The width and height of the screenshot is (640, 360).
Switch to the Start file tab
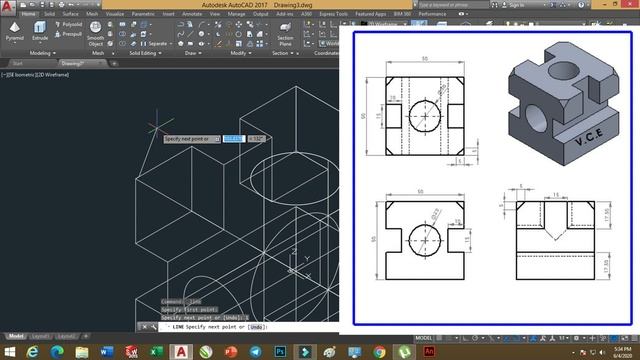[18, 63]
